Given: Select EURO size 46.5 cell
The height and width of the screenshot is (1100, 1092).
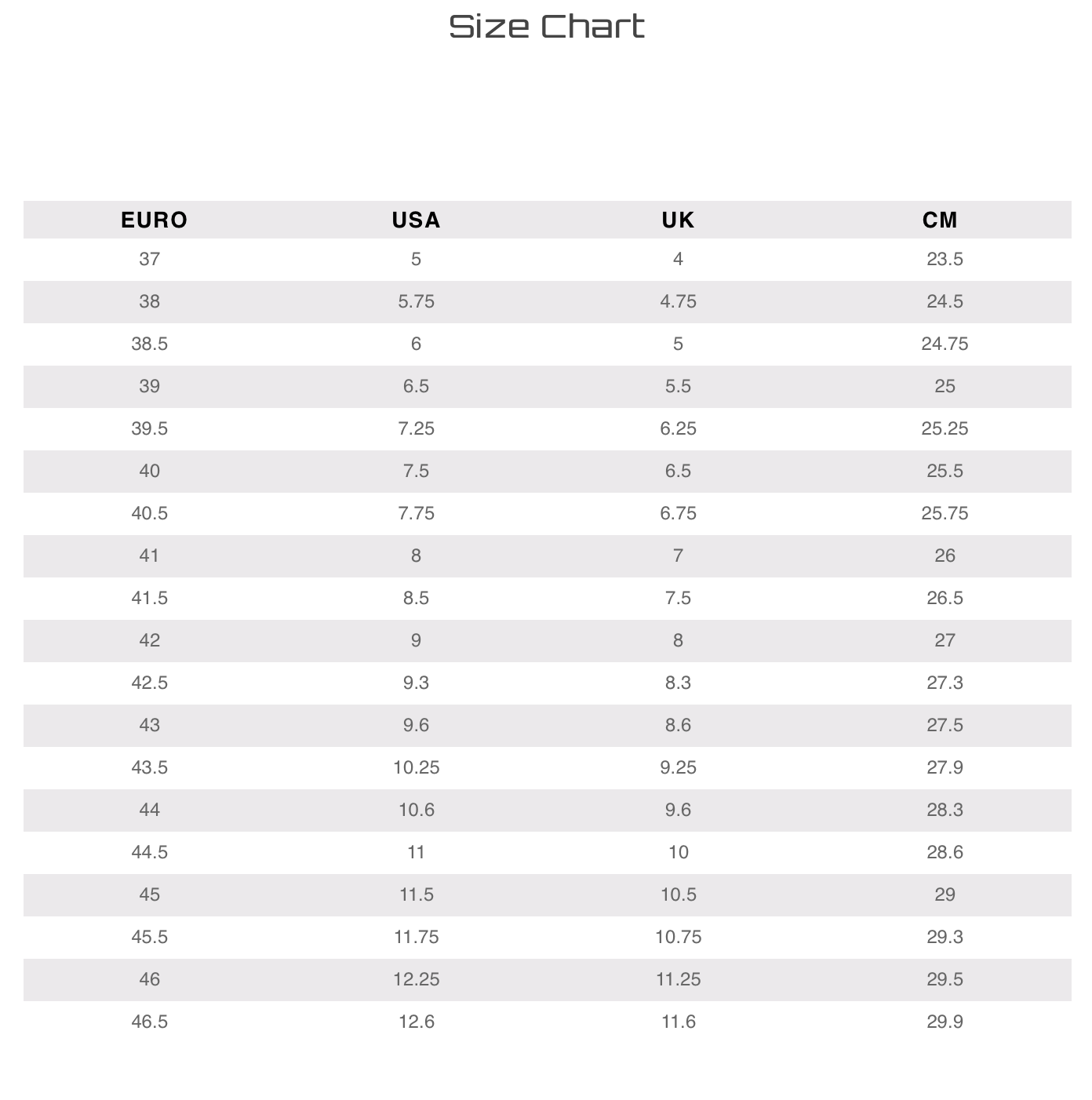Looking at the screenshot, I should 150,1022.
